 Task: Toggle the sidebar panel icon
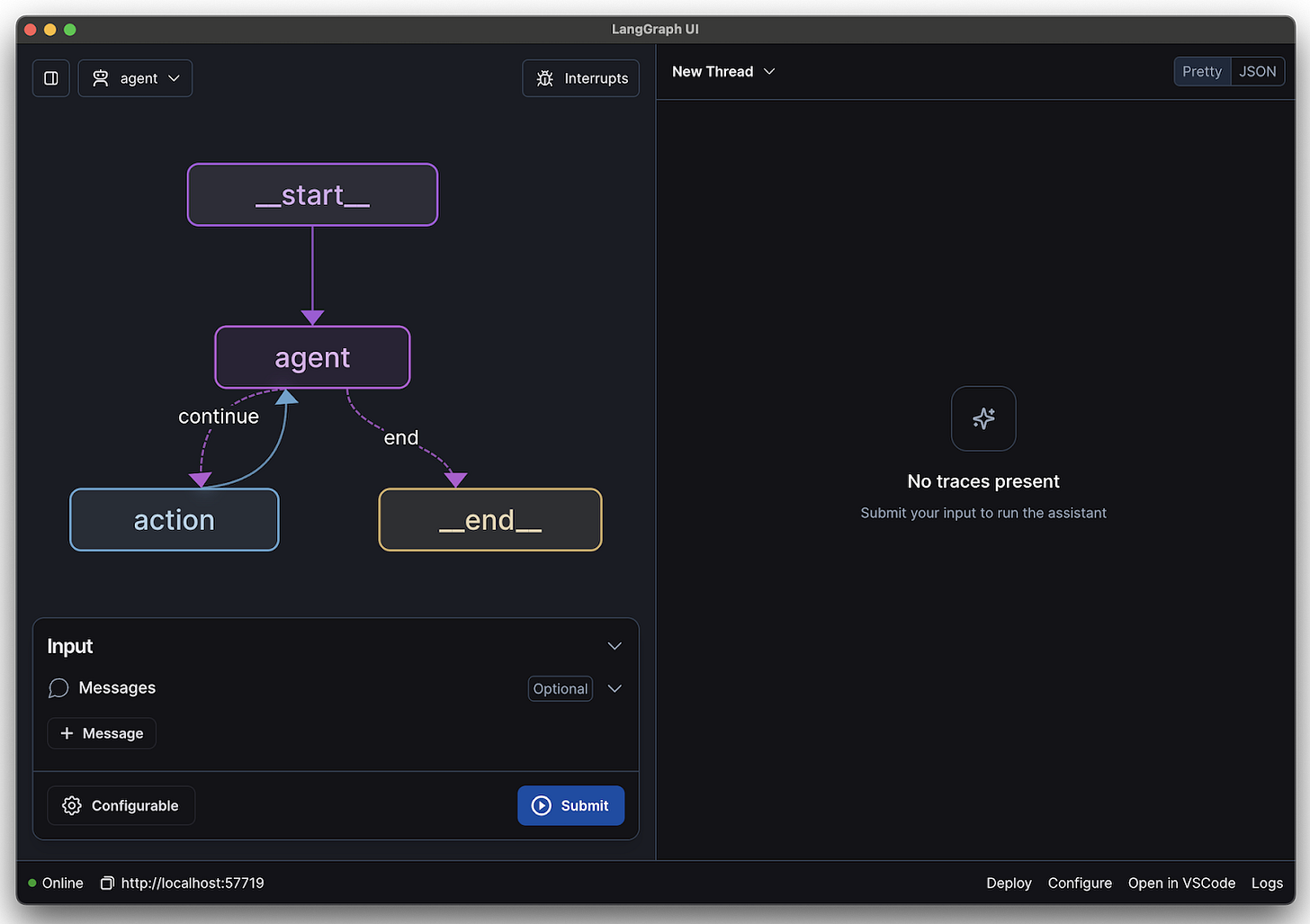(x=51, y=78)
